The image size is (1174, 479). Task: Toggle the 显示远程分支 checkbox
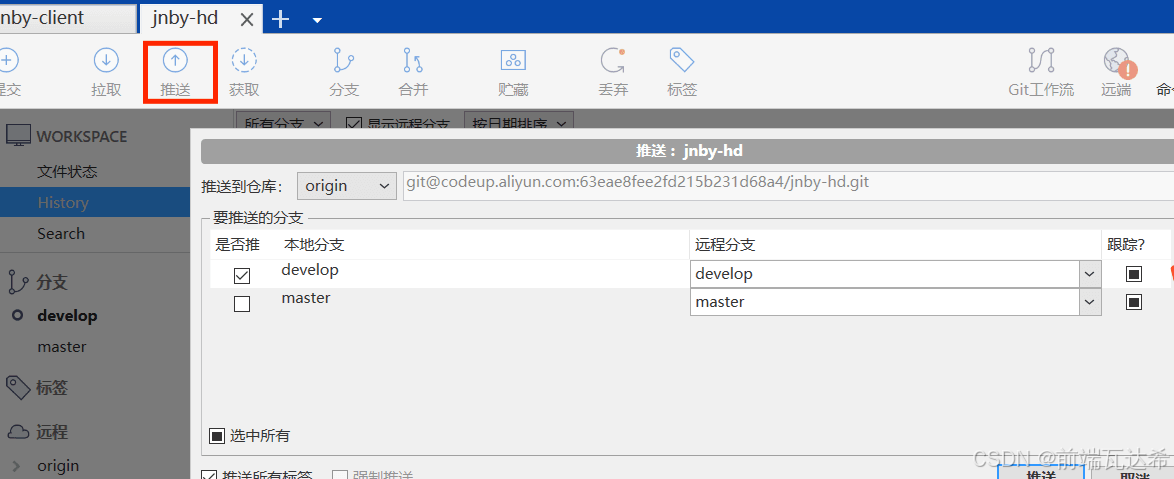pyautogui.click(x=354, y=123)
